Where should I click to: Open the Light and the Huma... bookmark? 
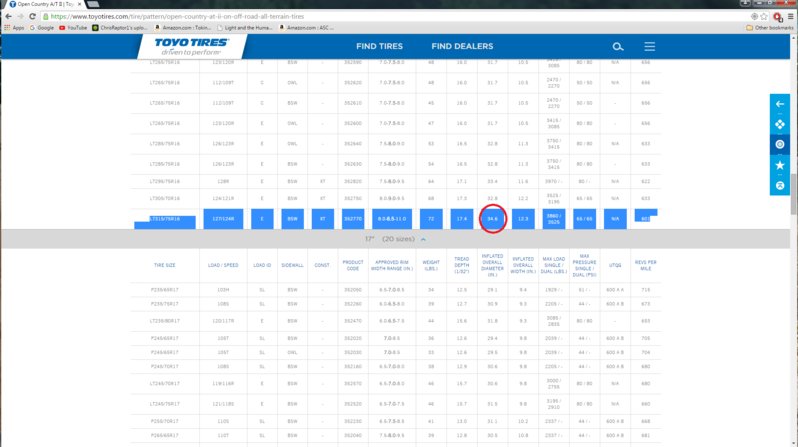coord(245,27)
